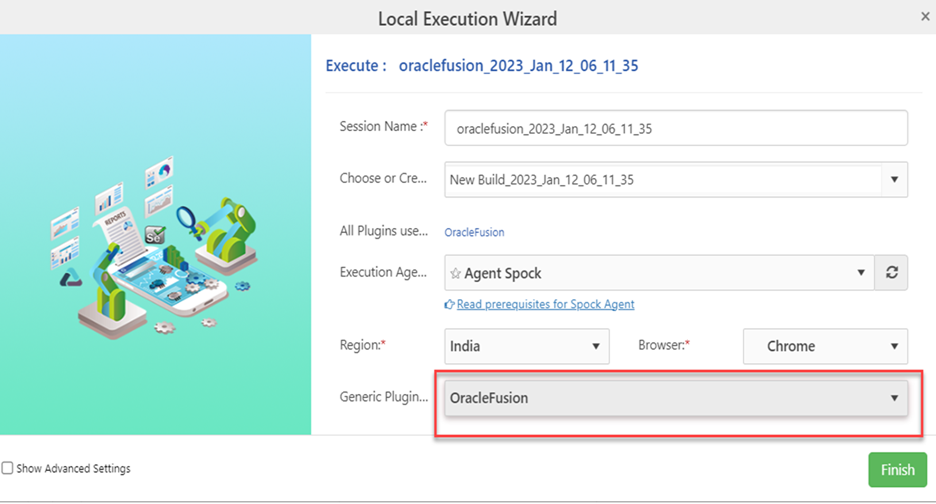Click the Execute oraclefusion heading text
Image resolution: width=936 pixels, height=504 pixels.
[x=482, y=66]
